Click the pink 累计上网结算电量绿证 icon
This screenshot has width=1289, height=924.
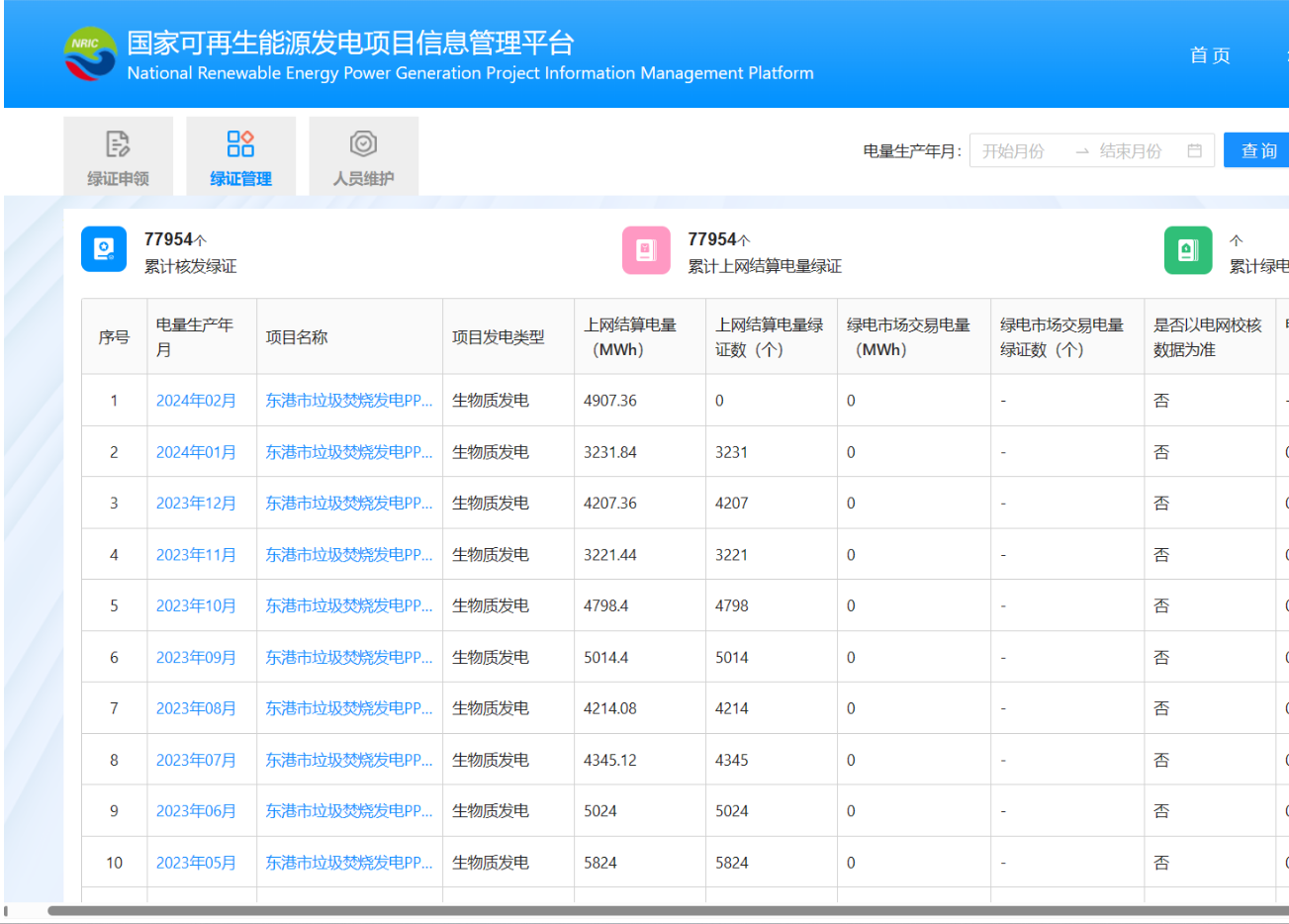tap(646, 250)
